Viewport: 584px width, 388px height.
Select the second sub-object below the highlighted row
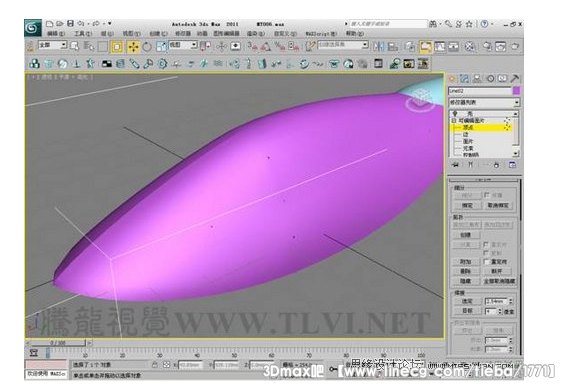click(468, 141)
